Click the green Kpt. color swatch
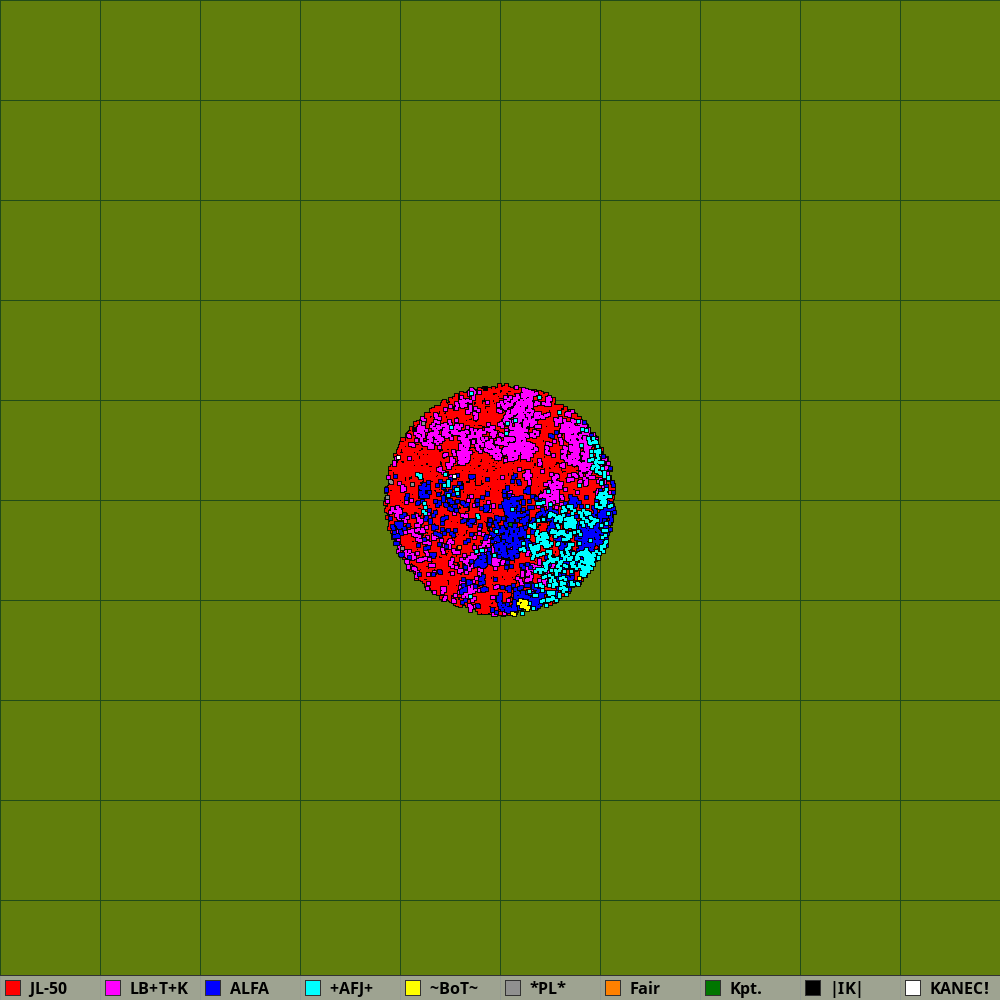Screen dimensions: 1000x1000 point(713,988)
